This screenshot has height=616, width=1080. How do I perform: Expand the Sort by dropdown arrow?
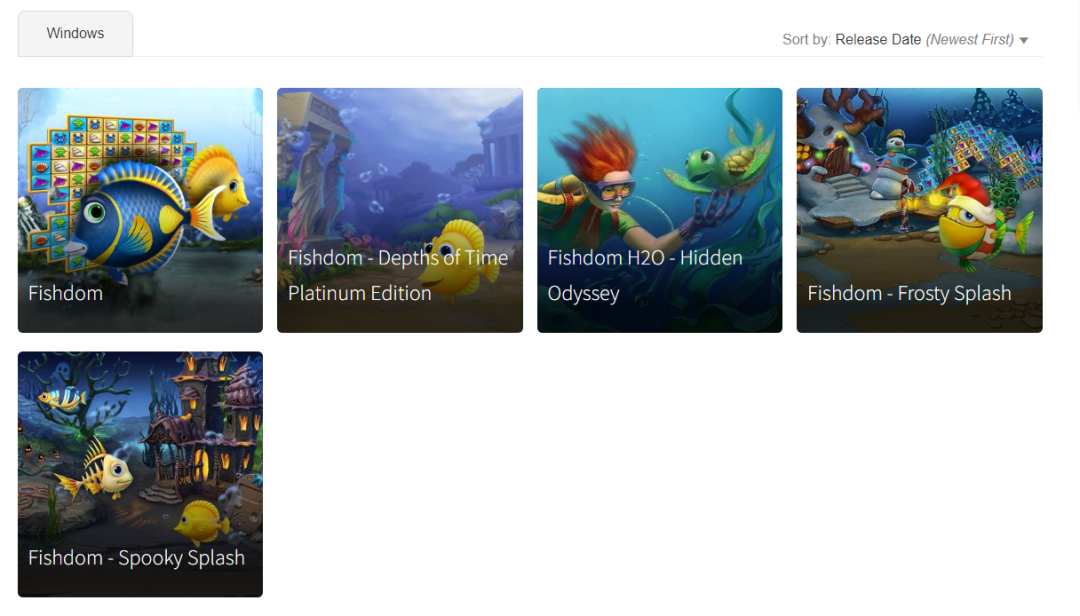click(x=1024, y=41)
